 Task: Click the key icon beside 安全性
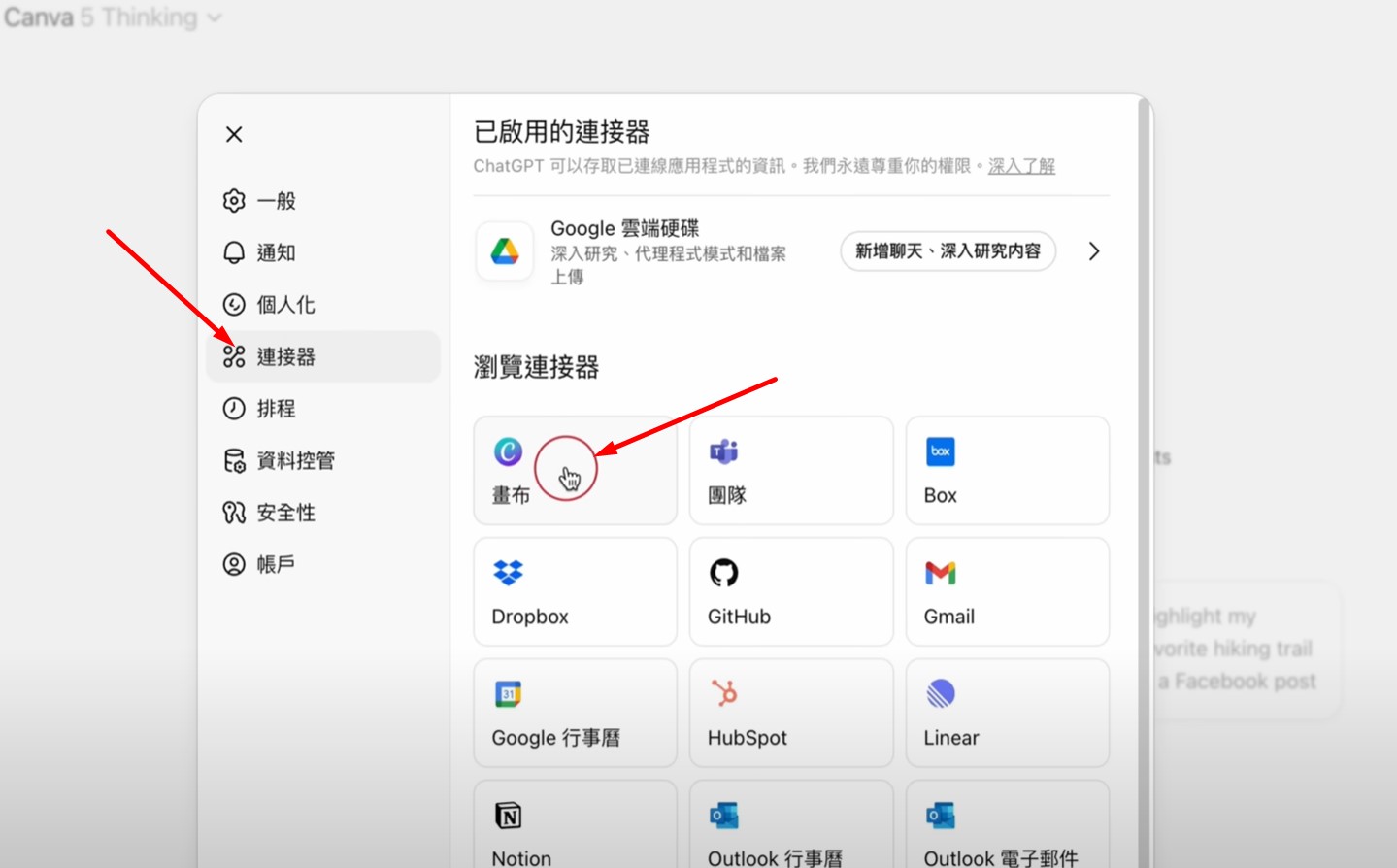234,513
